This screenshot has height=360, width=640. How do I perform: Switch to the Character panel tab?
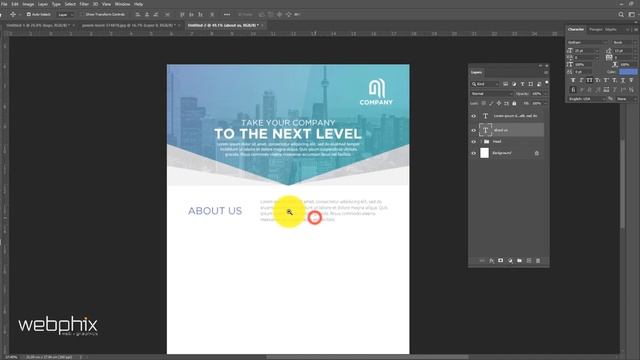(x=576, y=29)
